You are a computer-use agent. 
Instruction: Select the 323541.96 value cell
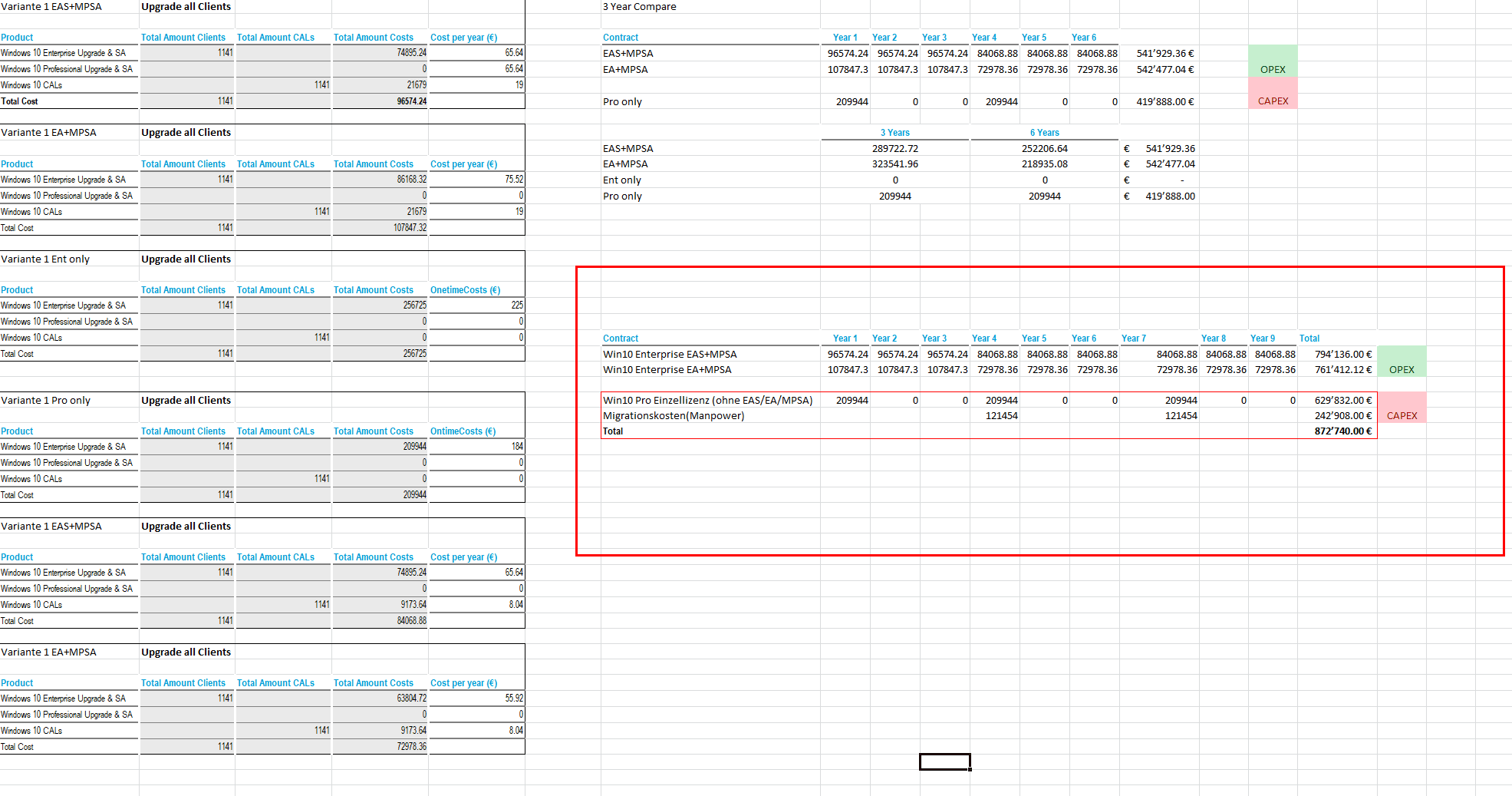(894, 164)
